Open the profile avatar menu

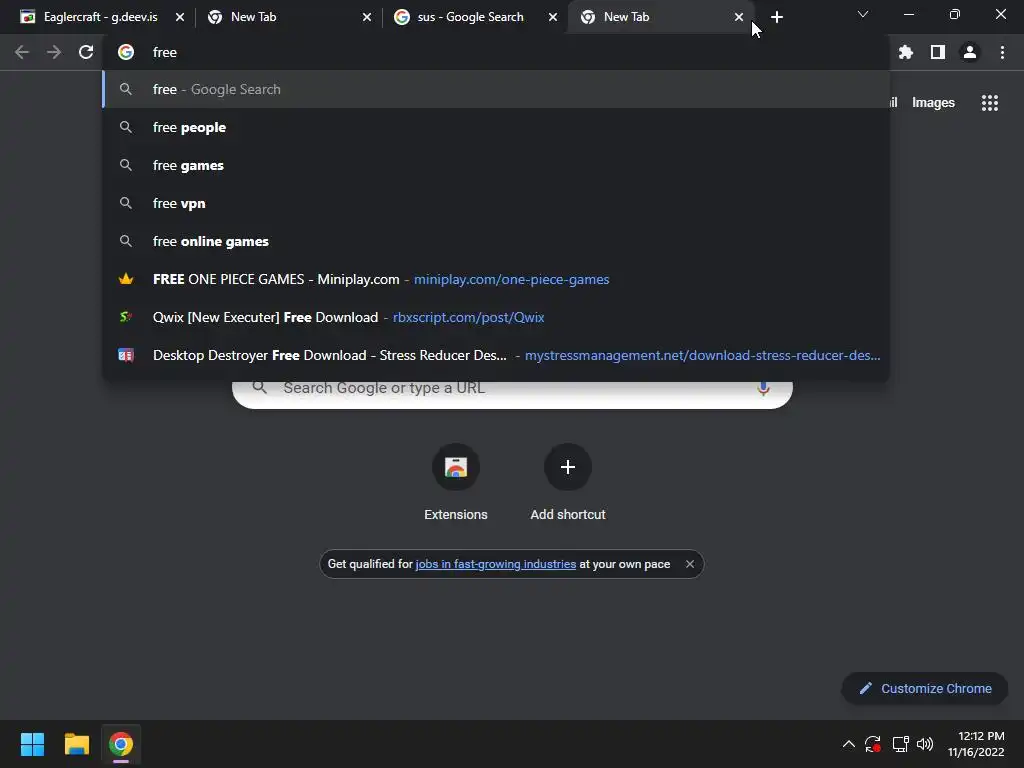click(x=970, y=52)
